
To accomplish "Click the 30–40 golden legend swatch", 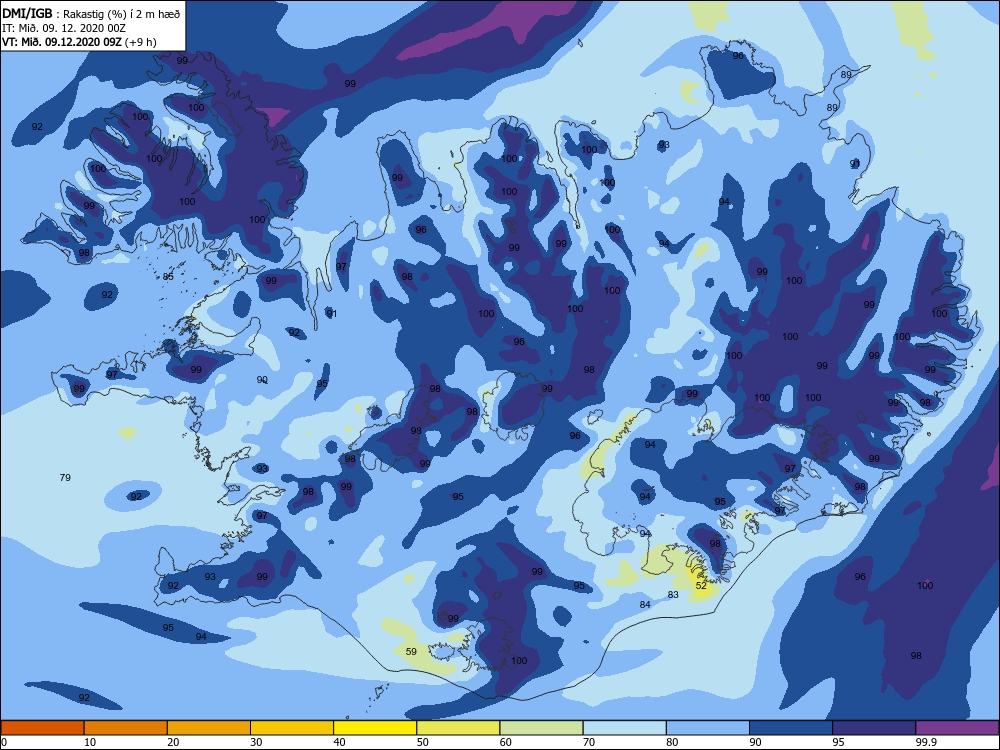I will (292, 728).
